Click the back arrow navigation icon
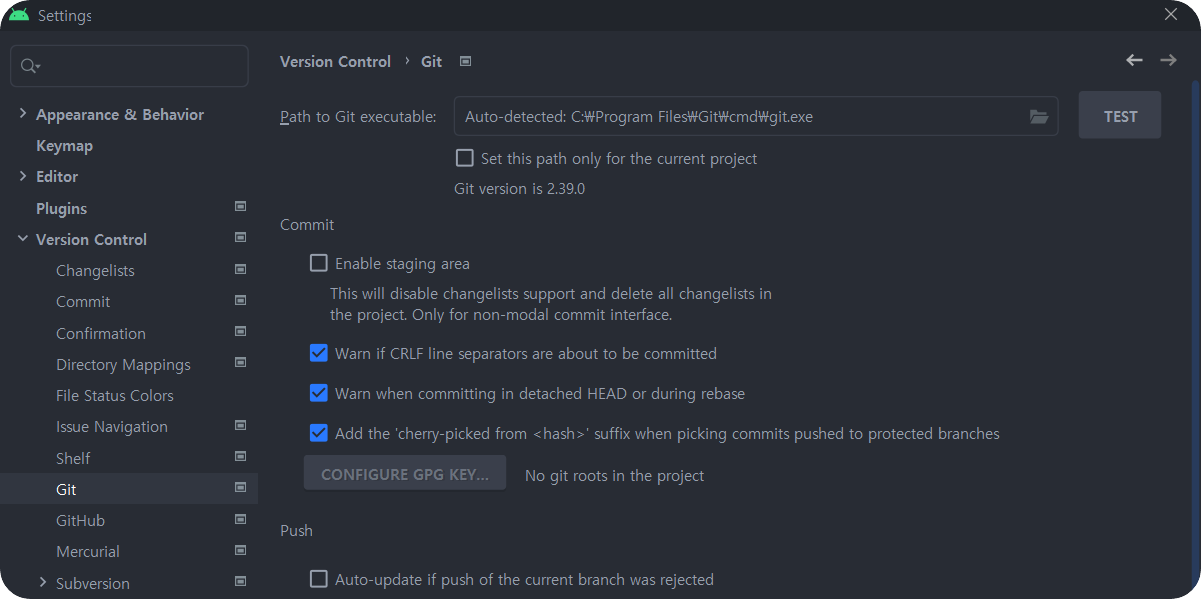The image size is (1201, 599). point(1134,60)
